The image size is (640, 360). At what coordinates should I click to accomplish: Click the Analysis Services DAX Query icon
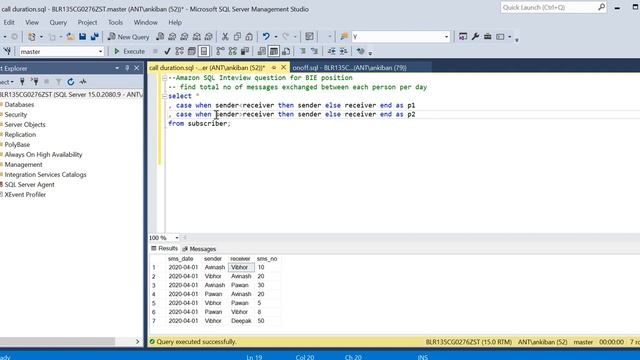(x=209, y=37)
